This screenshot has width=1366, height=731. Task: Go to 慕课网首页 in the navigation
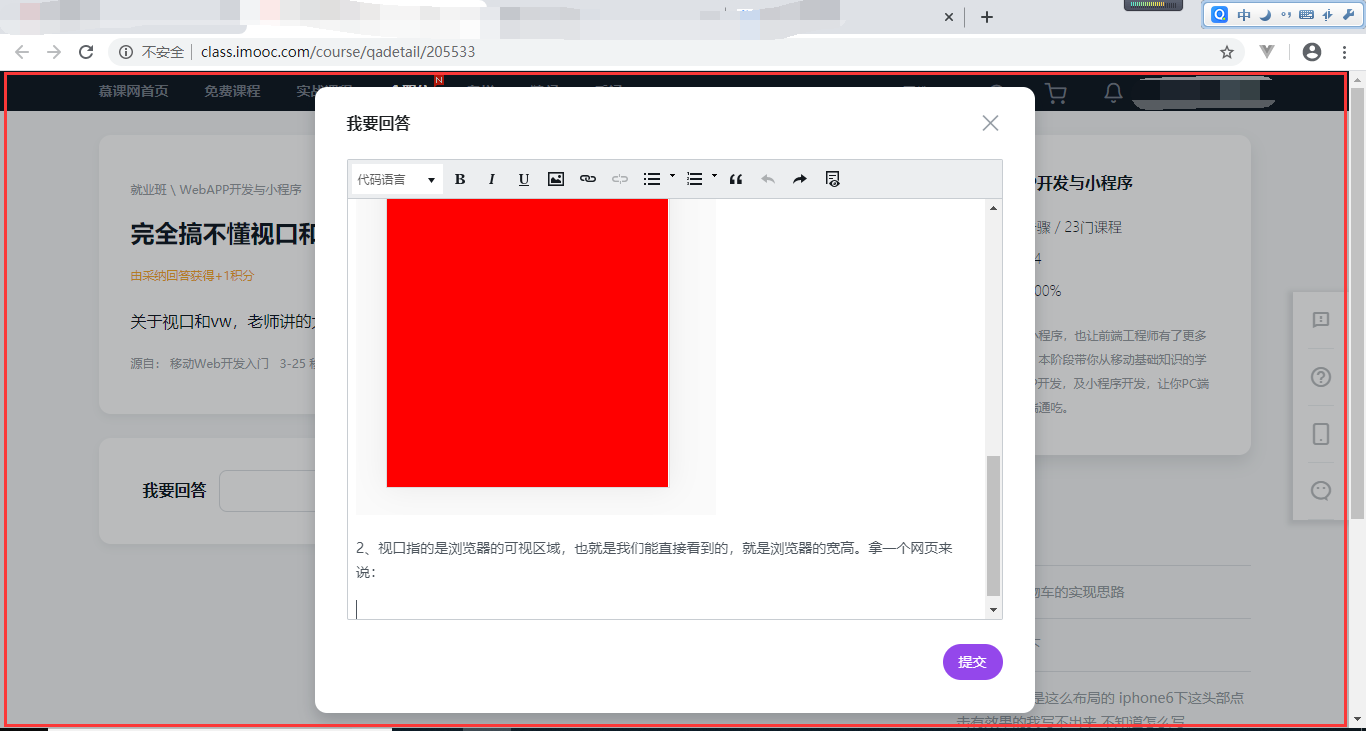tap(134, 91)
